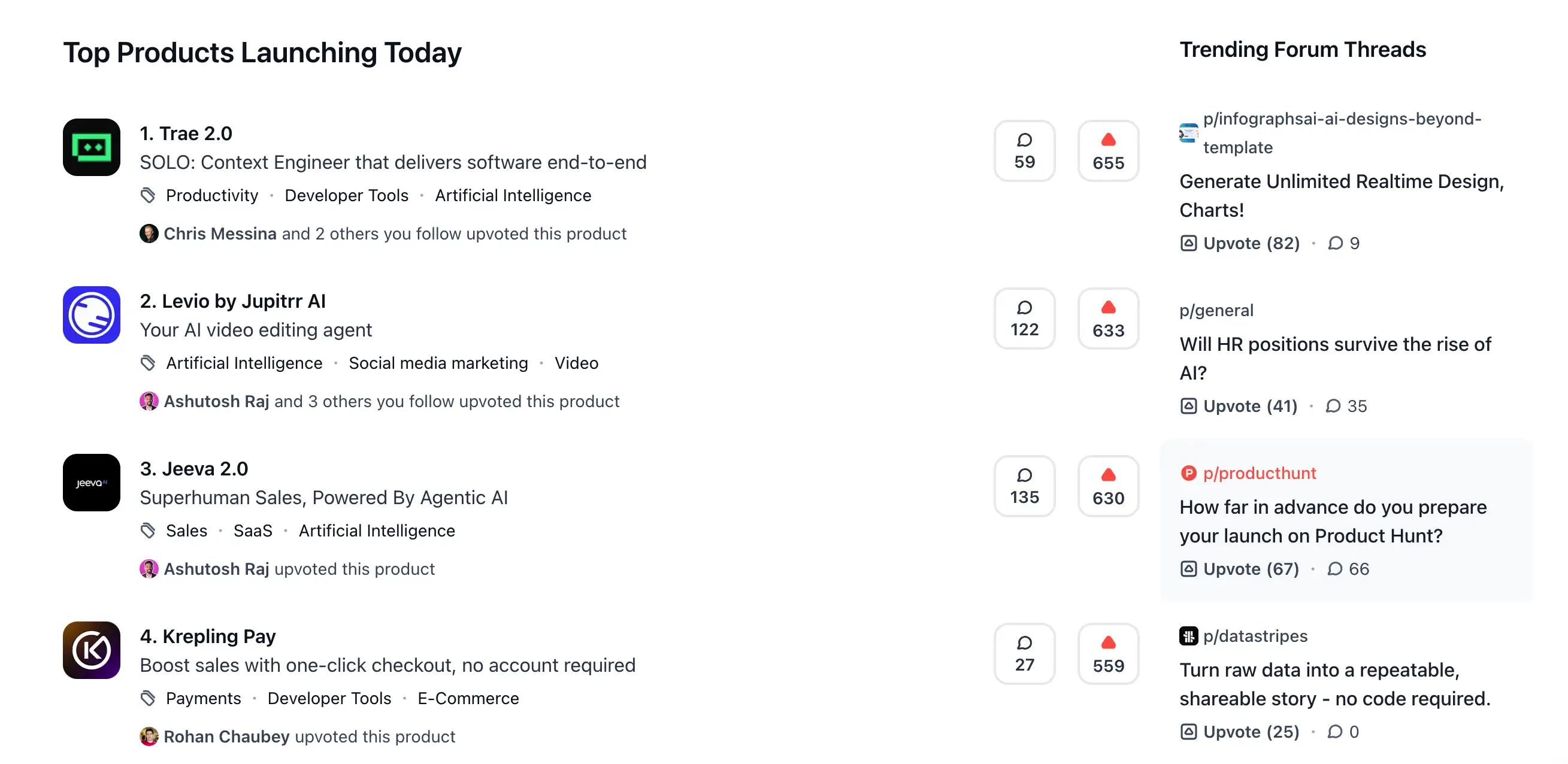Open the p/producthunt forum link
Viewport: 1568px width, 764px height.
point(1260,473)
